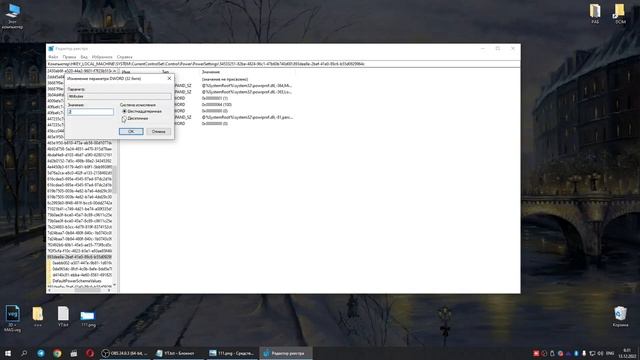Viewport: 640px width, 360px height.
Task: Select tree key starting with 6c2993b0
Action: tap(79, 203)
